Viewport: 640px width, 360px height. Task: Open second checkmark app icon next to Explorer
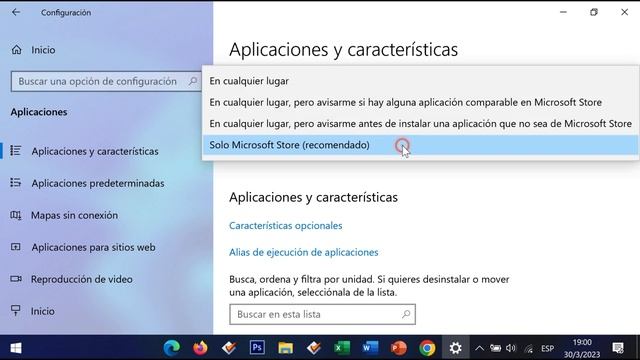coord(314,348)
